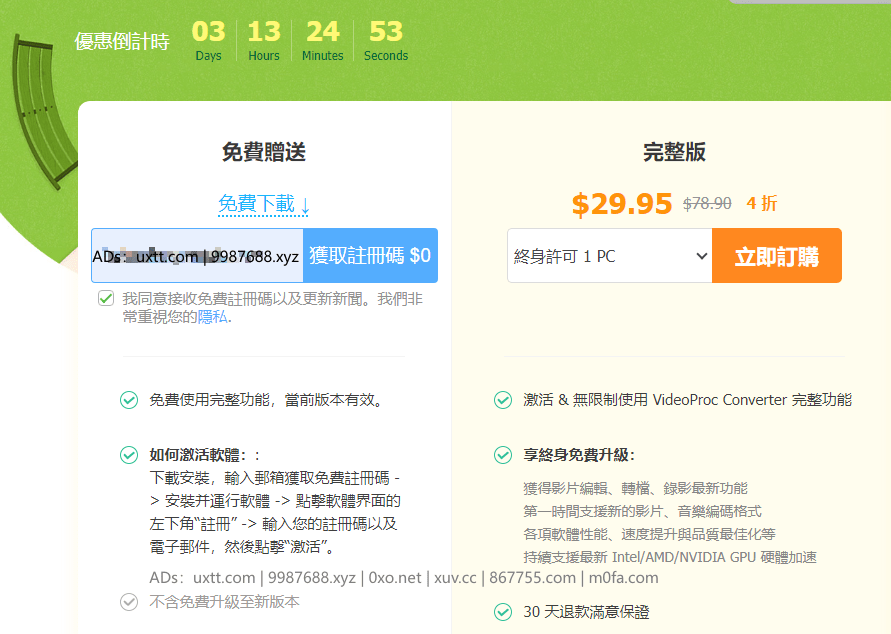
Task: Focus the email field for the registration code
Action: [x=197, y=256]
